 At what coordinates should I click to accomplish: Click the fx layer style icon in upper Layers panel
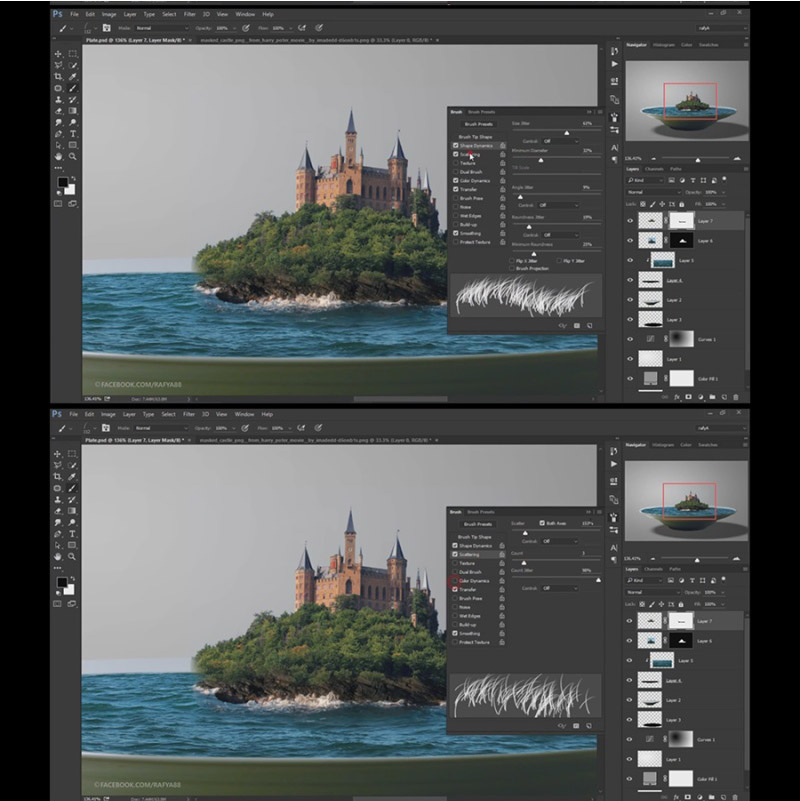click(x=677, y=397)
